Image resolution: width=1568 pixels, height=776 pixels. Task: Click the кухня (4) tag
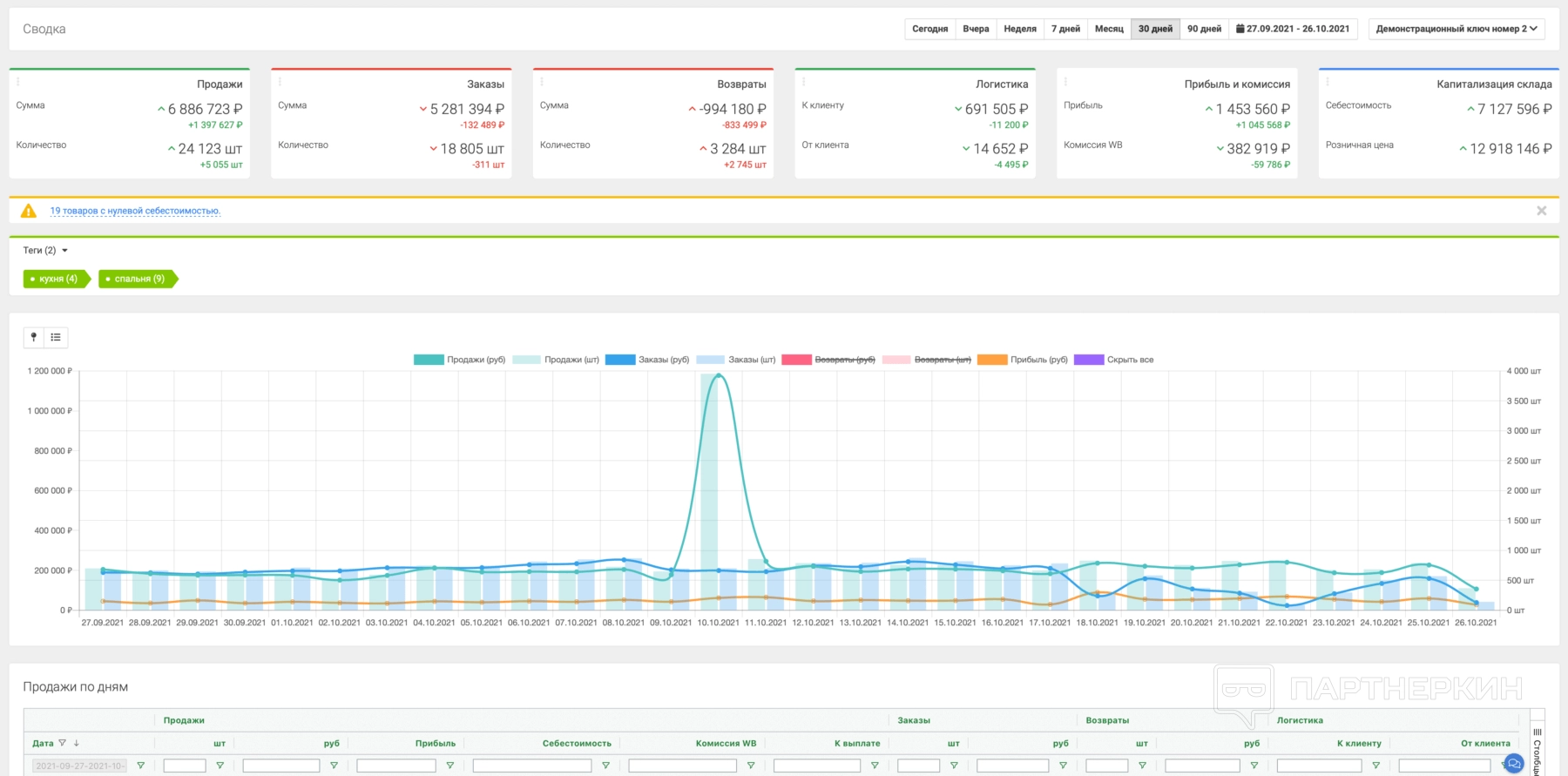pos(57,279)
